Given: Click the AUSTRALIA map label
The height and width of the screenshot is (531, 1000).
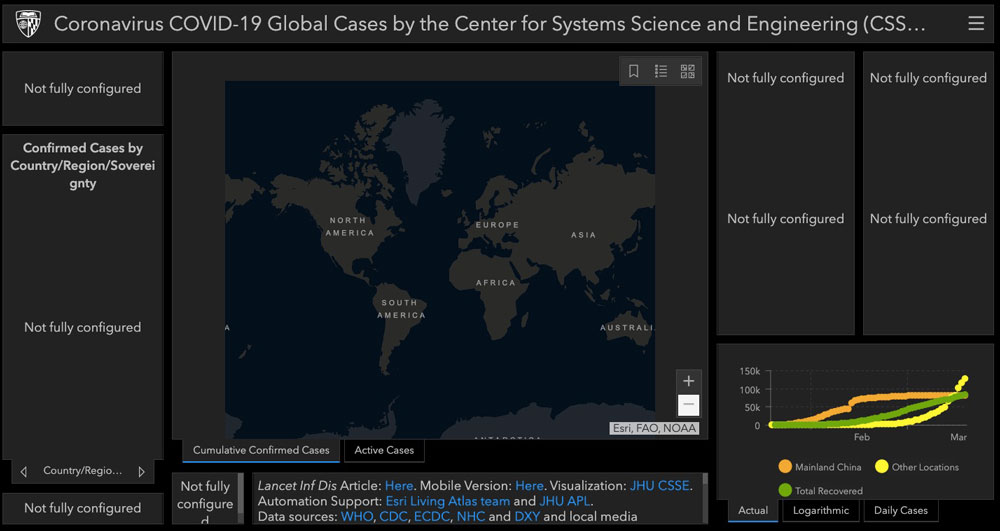Looking at the screenshot, I should click(x=628, y=328).
